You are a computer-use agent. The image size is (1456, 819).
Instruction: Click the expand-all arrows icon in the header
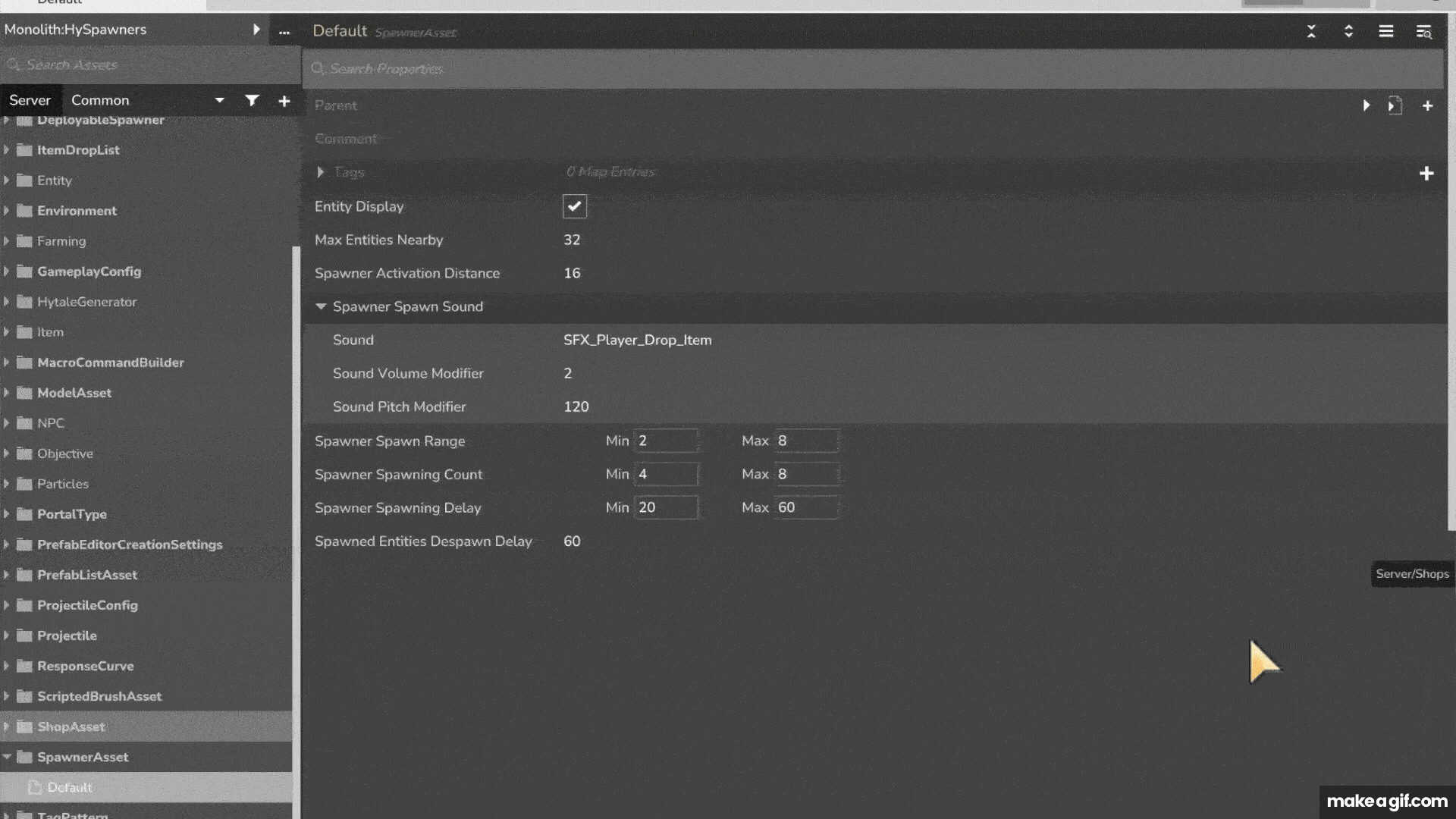coord(1348,31)
